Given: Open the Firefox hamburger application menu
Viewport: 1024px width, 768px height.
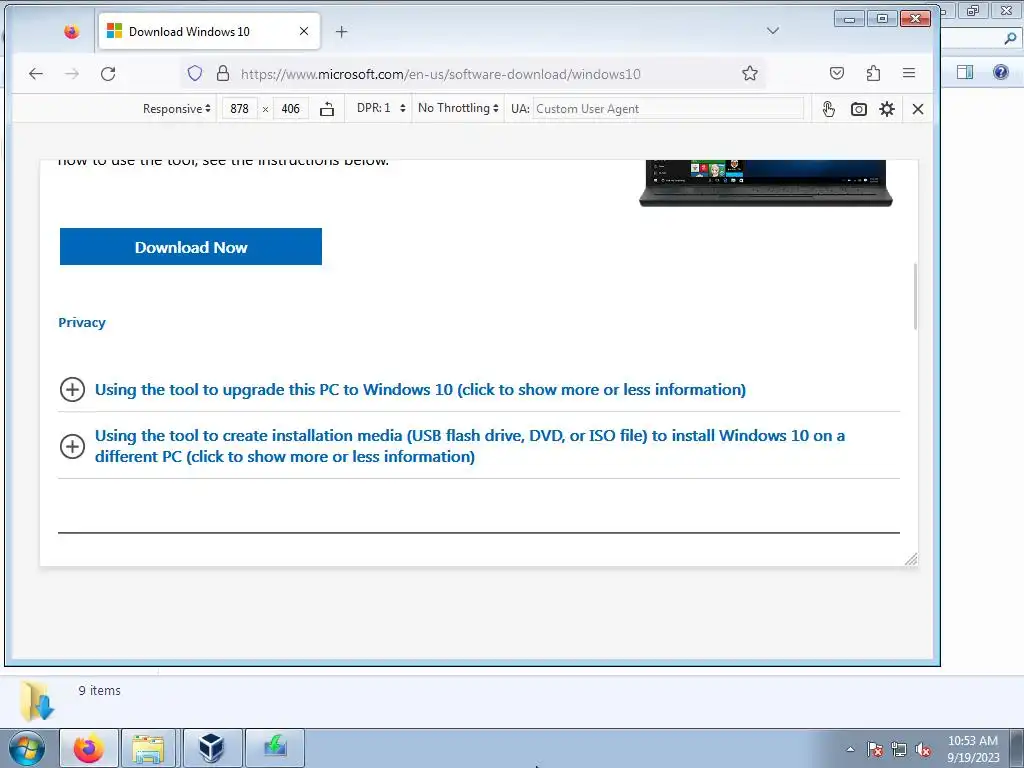Looking at the screenshot, I should coord(908,73).
